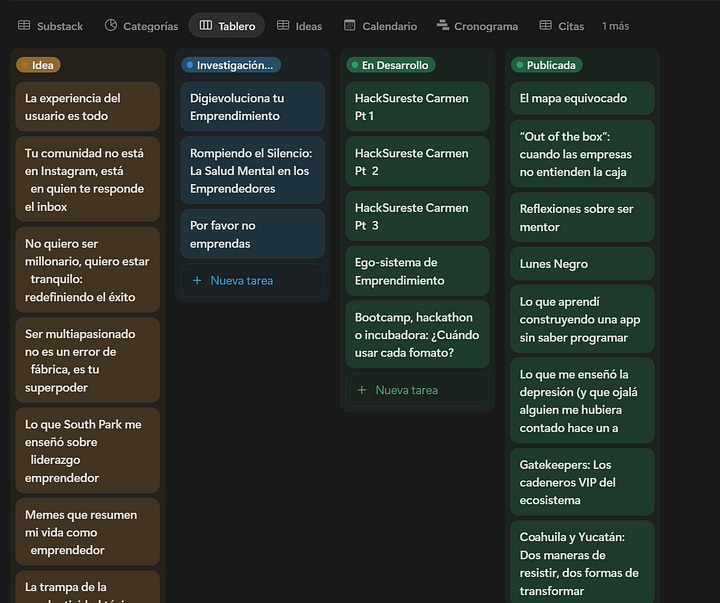
Task: Open card 'Reflexiones sobre ser mentor'
Action: coord(582,217)
